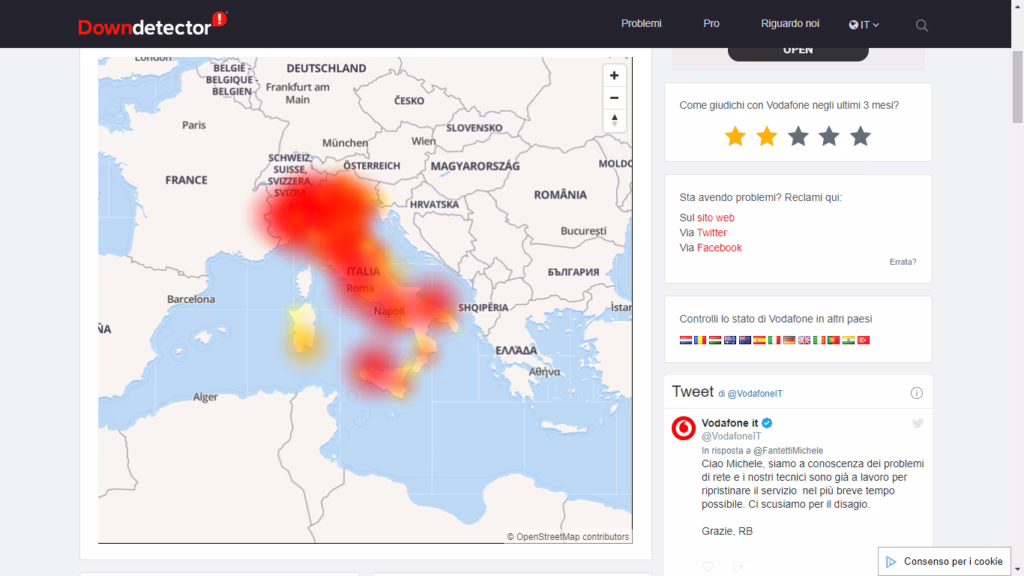Zoom in the outage map

(x=614, y=76)
